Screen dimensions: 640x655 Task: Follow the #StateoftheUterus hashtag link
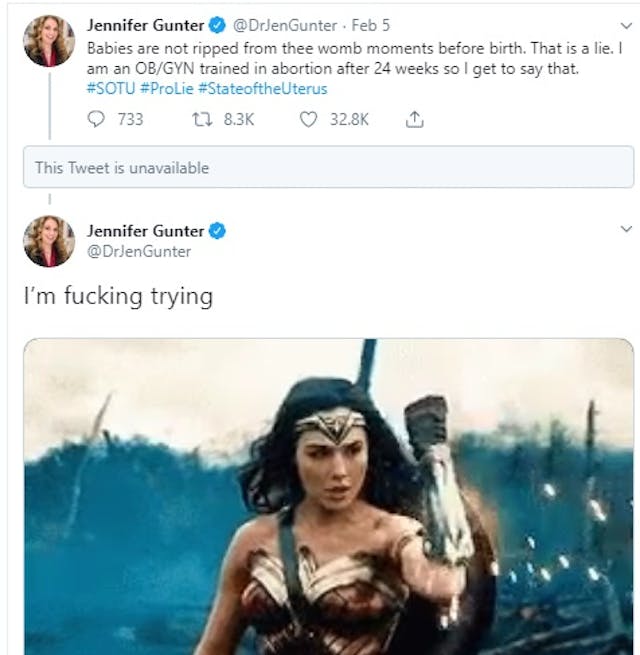(262, 88)
